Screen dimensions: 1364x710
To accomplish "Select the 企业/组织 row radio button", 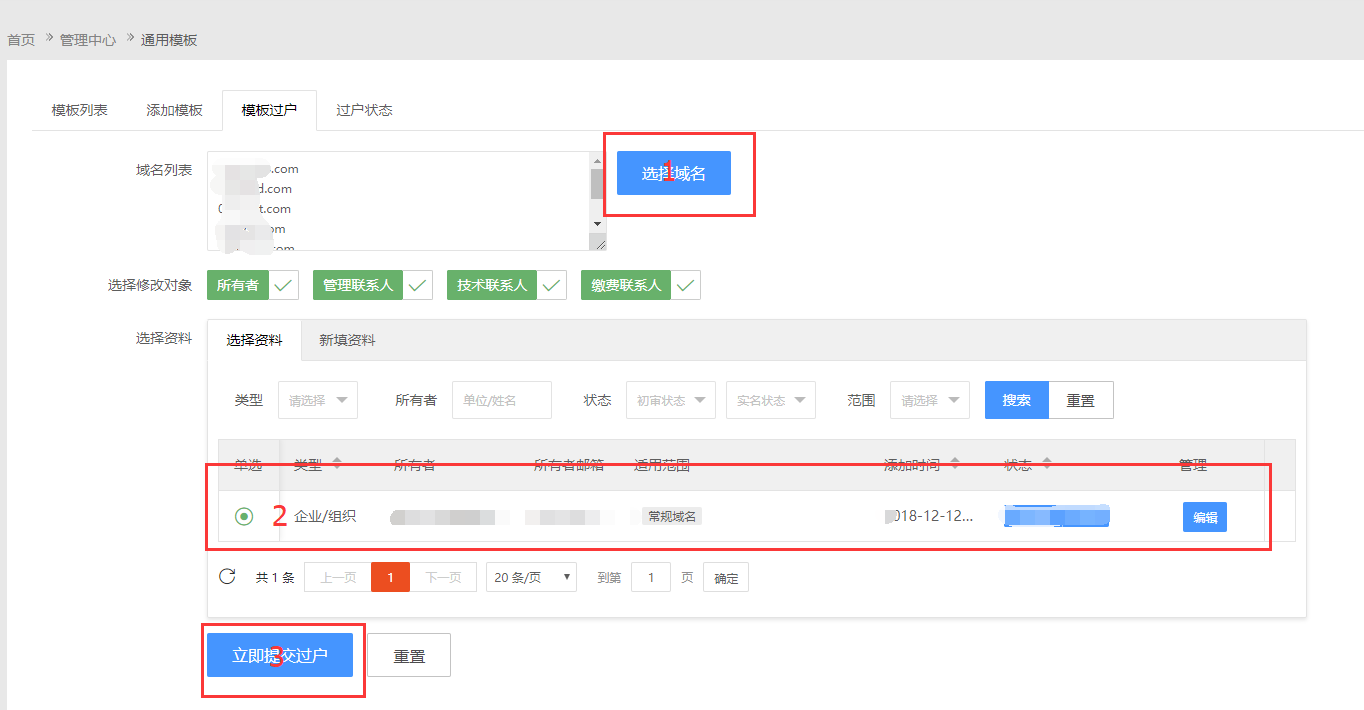I will tap(245, 516).
